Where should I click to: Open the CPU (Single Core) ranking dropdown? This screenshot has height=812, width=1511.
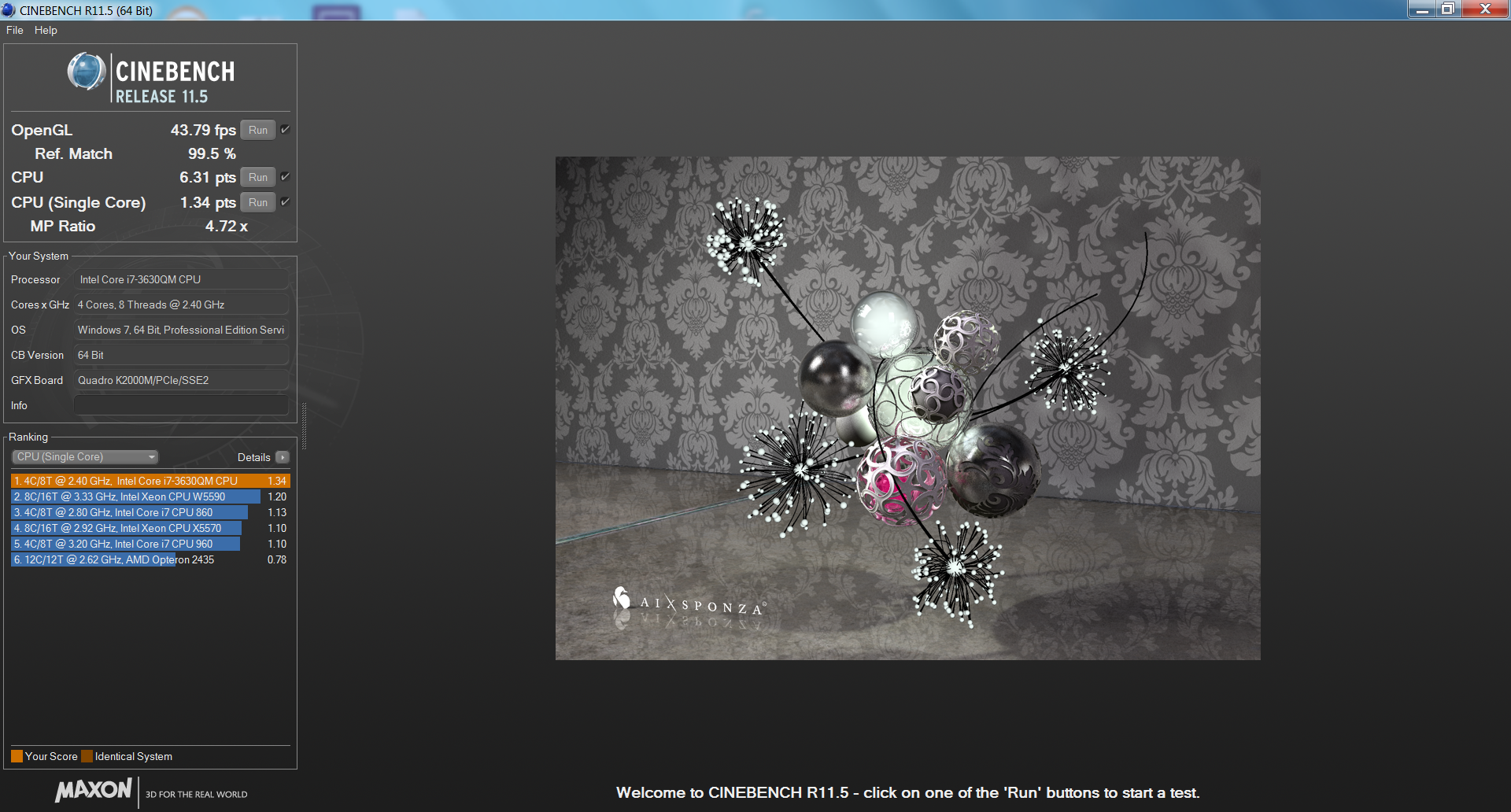(x=85, y=457)
